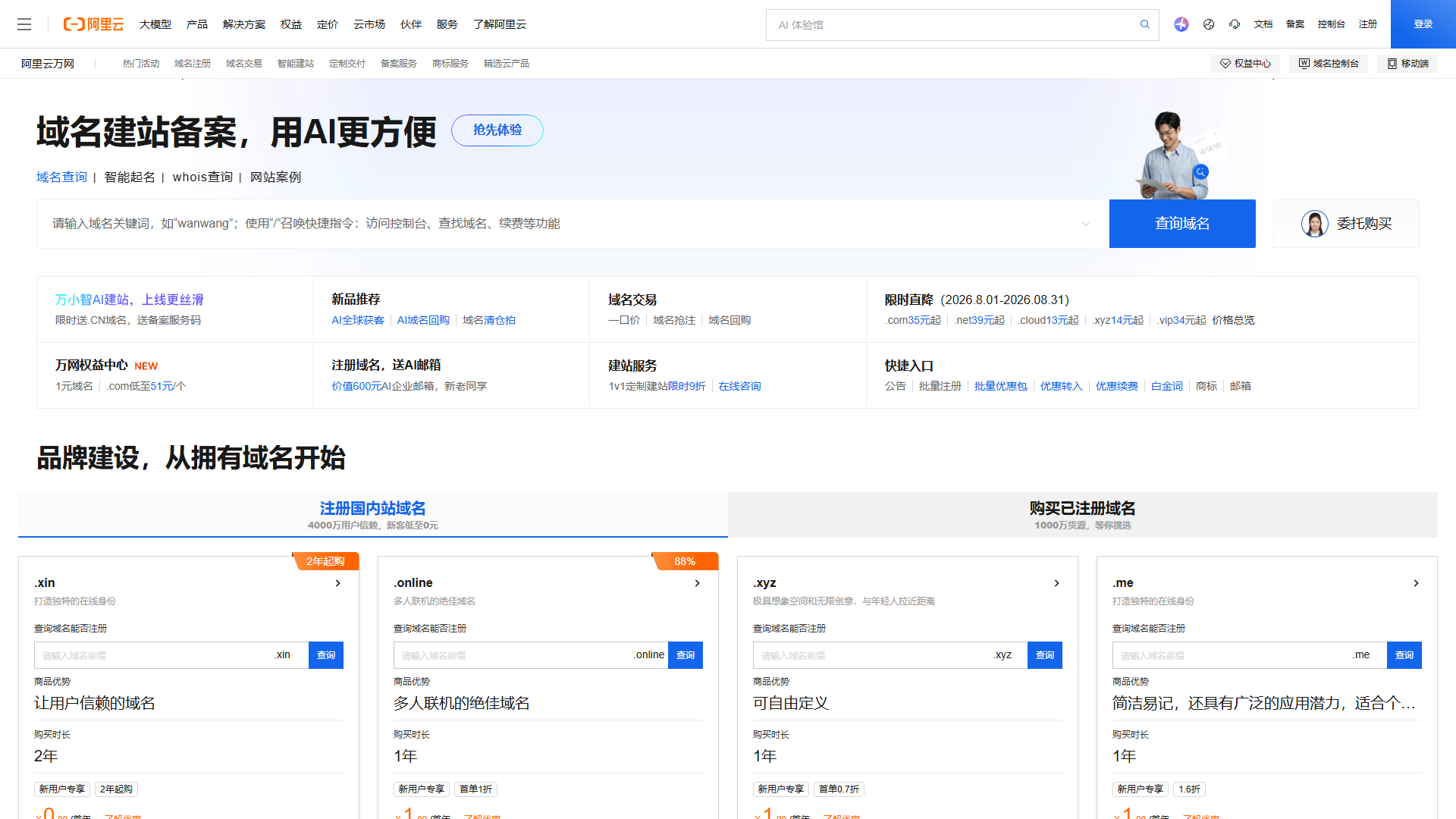The width and height of the screenshot is (1456, 819).
Task: Click 查询 button for .me domain
Action: [x=1404, y=655]
